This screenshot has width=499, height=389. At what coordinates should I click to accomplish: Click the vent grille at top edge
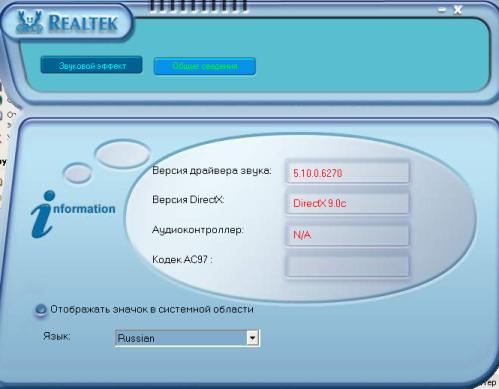coord(198,6)
